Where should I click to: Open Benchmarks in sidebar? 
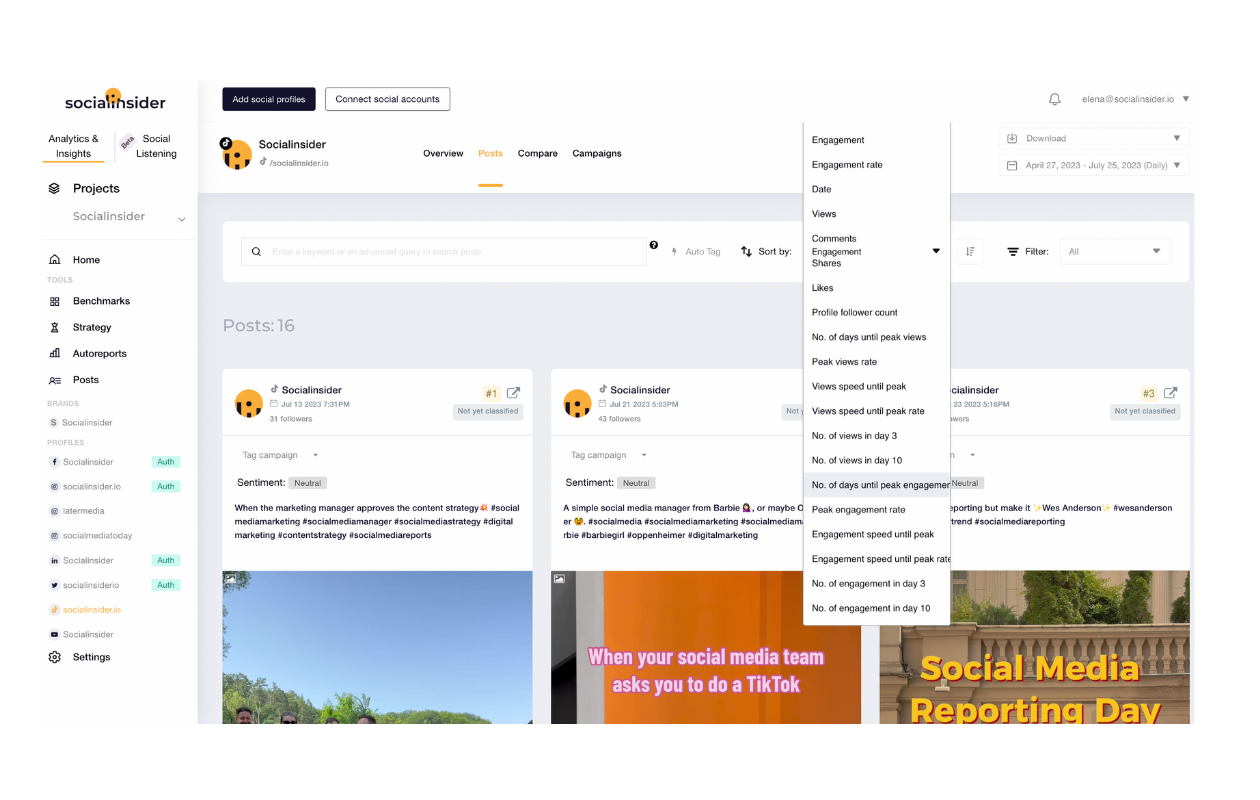pyautogui.click(x=101, y=301)
